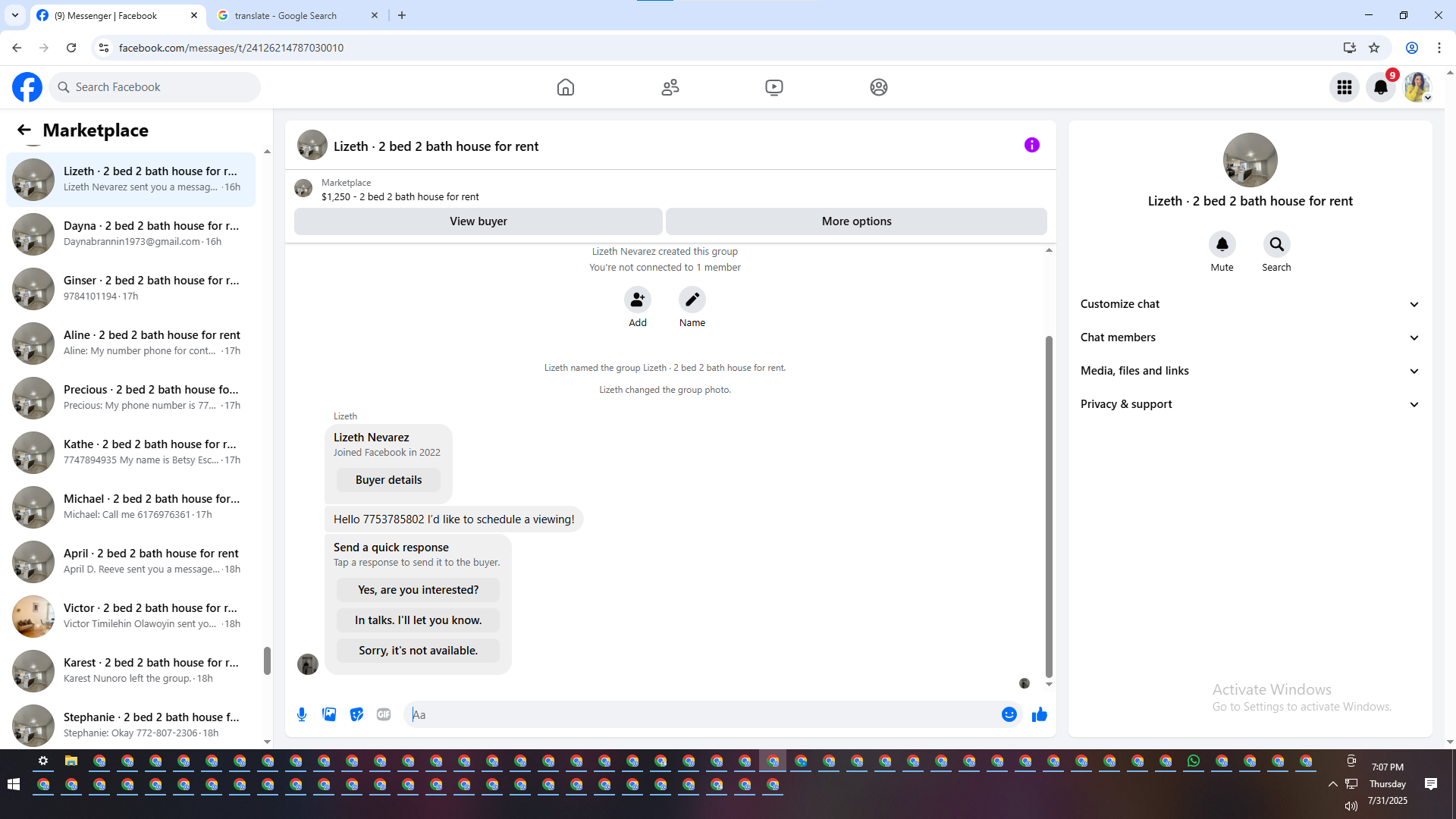Open the GIF picker icon
Image resolution: width=1456 pixels, height=819 pixels.
(384, 714)
